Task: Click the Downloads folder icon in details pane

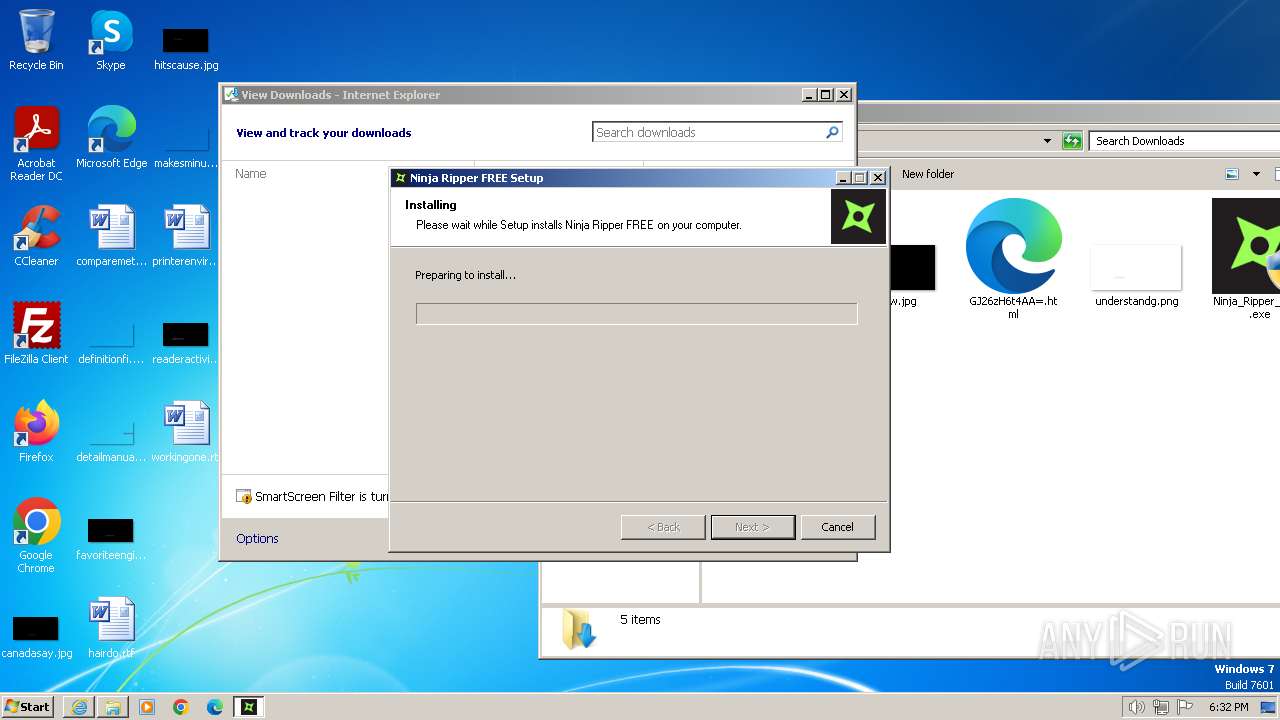Action: point(578,629)
